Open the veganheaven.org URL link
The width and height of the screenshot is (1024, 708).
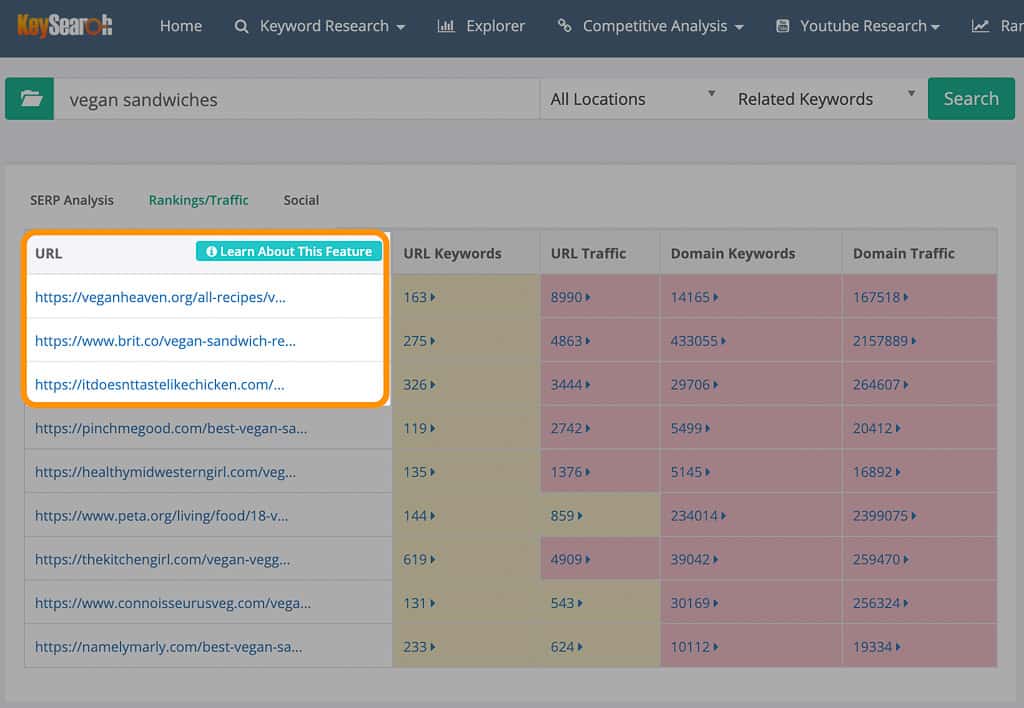coord(160,297)
